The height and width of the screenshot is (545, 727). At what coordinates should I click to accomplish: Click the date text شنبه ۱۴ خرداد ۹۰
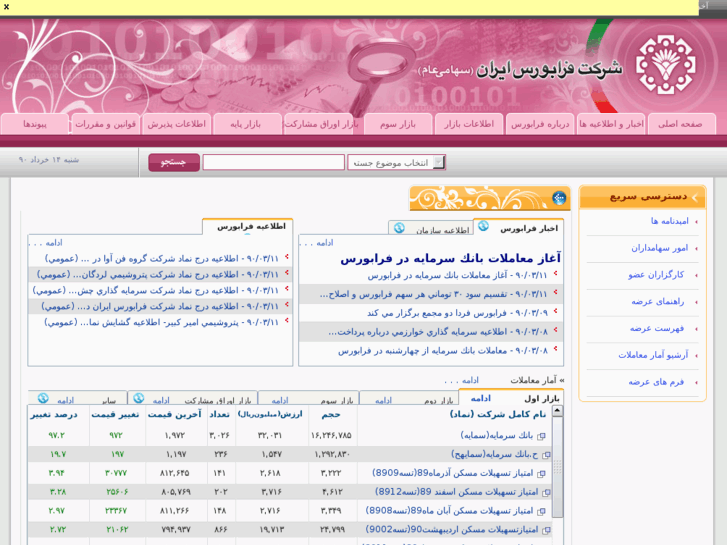coord(49,160)
